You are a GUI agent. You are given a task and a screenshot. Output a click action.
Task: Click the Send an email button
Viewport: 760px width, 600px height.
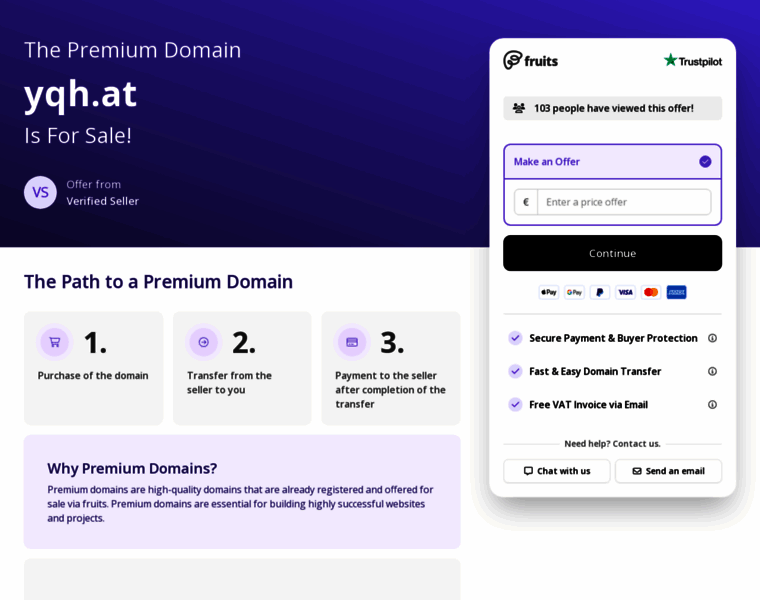point(668,471)
